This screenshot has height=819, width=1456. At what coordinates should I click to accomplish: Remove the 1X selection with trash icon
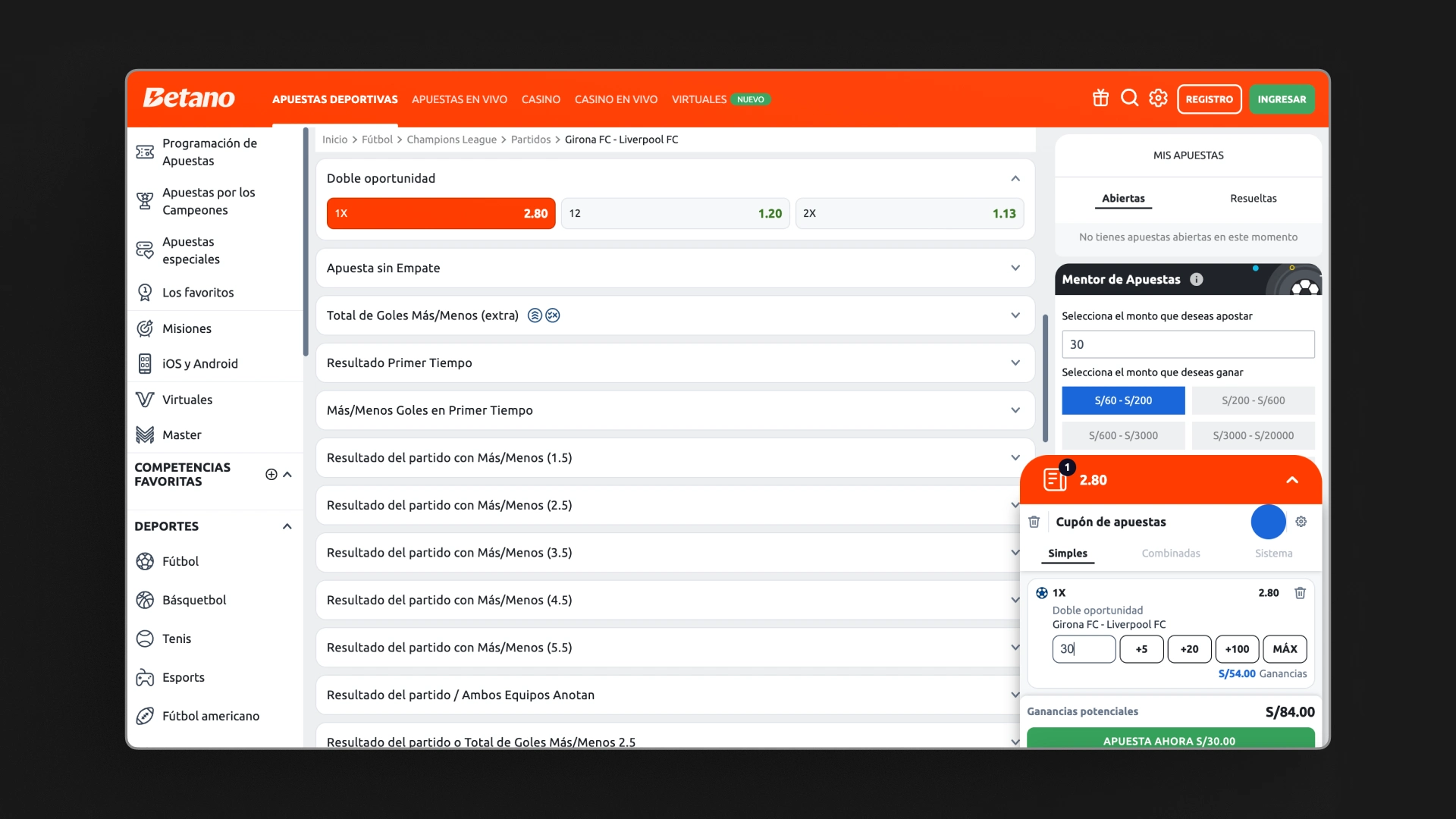[1300, 593]
